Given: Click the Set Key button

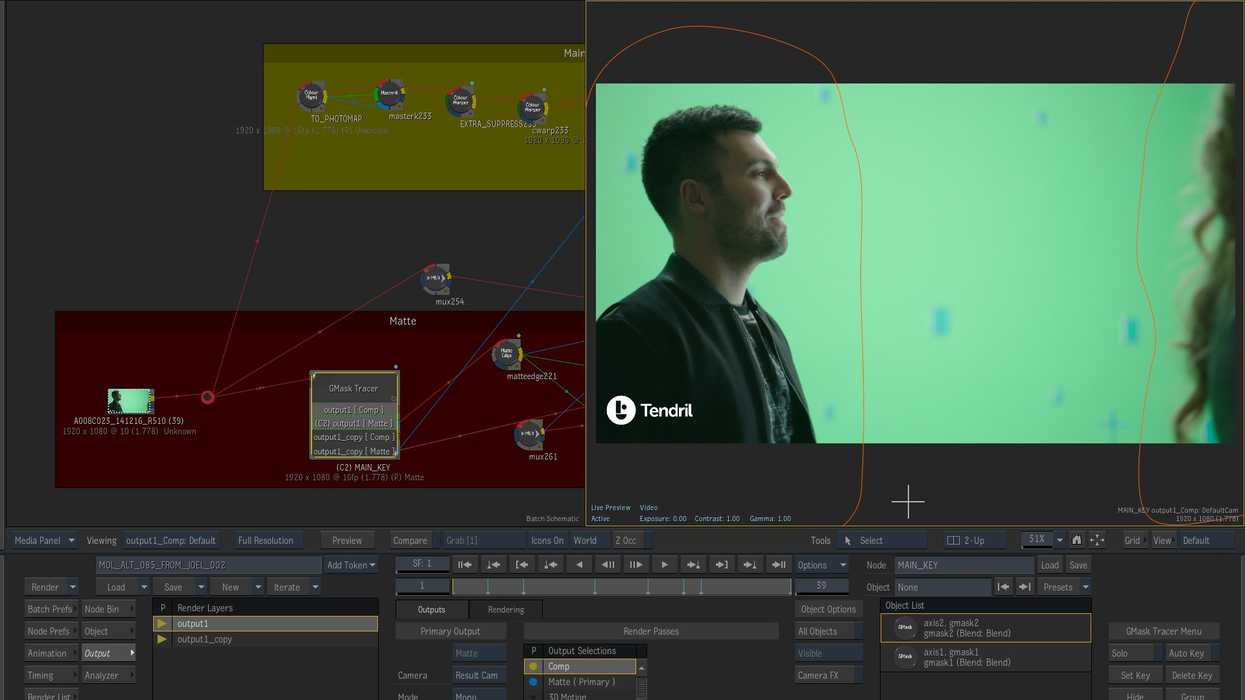Looking at the screenshot, I should tap(1134, 675).
